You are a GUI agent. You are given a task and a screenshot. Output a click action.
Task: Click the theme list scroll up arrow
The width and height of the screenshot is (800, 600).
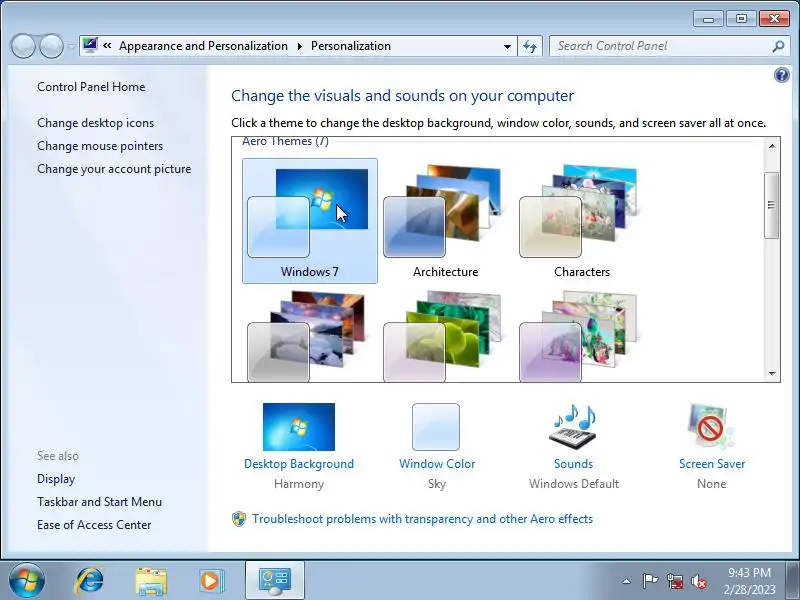(x=772, y=146)
